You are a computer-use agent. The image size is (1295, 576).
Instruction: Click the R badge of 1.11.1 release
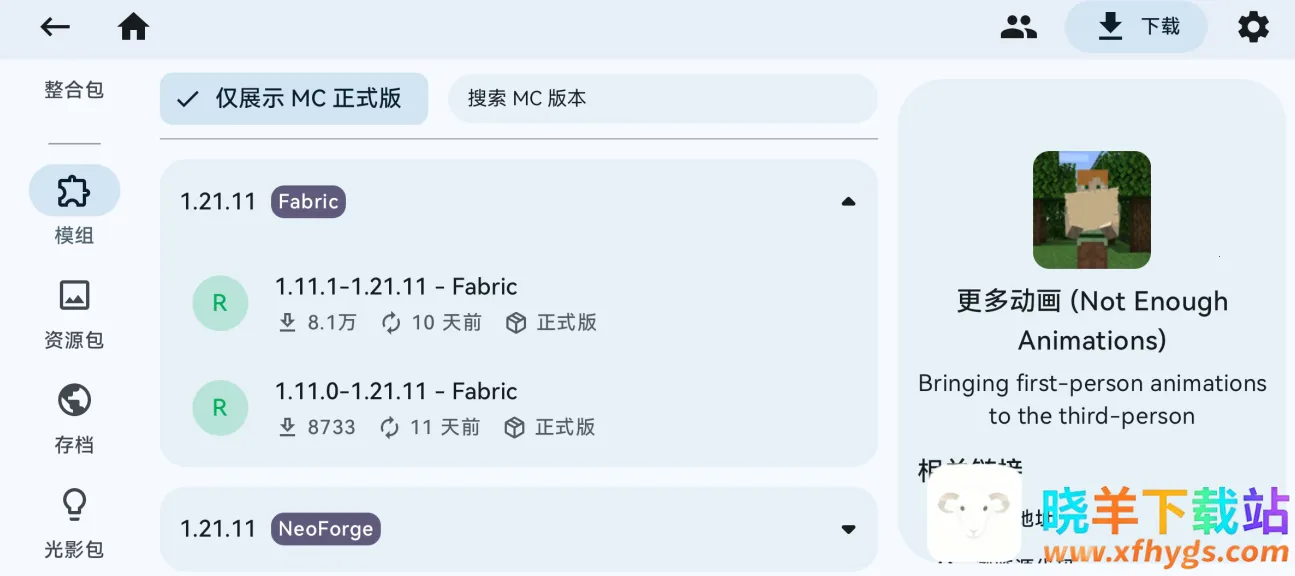click(x=220, y=303)
